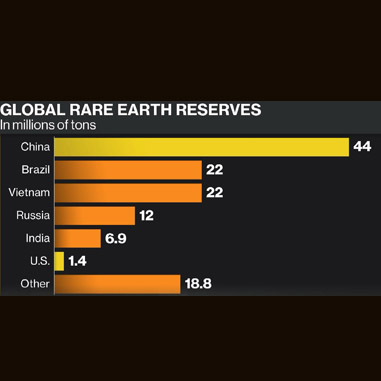Click the 6.9 value for India
Image resolution: width=381 pixels, height=381 pixels.
[116, 238]
